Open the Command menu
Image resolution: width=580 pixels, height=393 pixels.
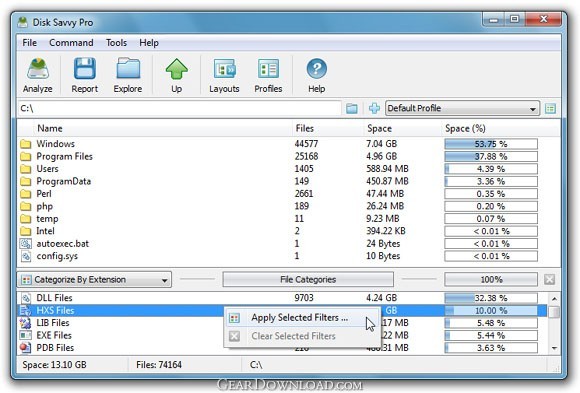(71, 43)
